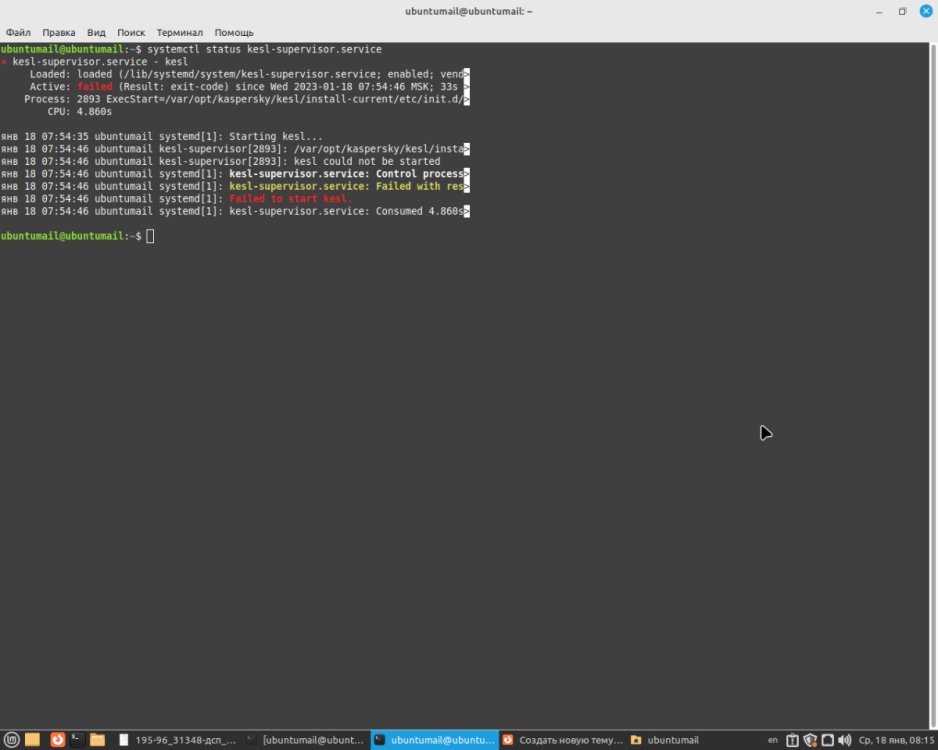
Task: Click the en keyboard layout indicator
Action: pyautogui.click(x=772, y=740)
